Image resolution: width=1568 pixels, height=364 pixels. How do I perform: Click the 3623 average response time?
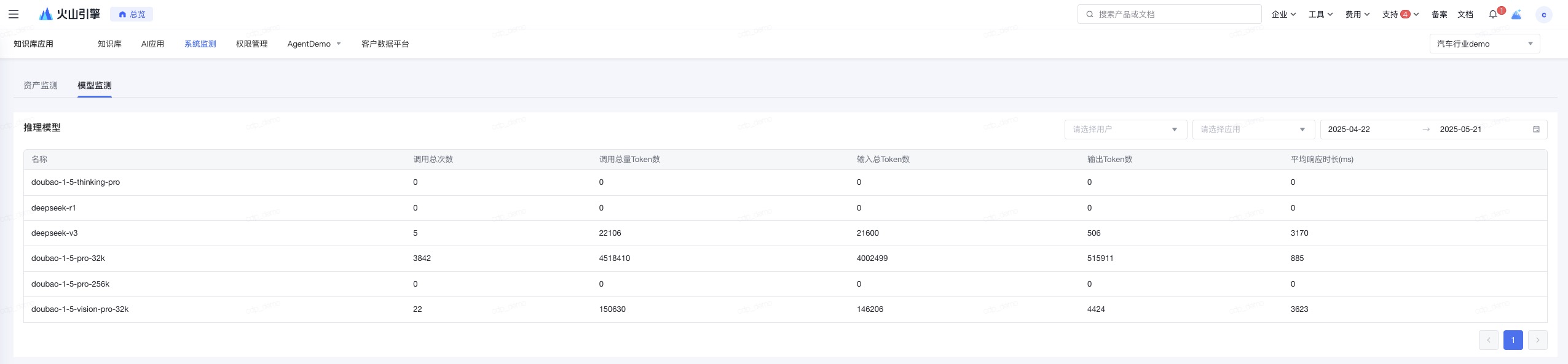(x=1299, y=309)
